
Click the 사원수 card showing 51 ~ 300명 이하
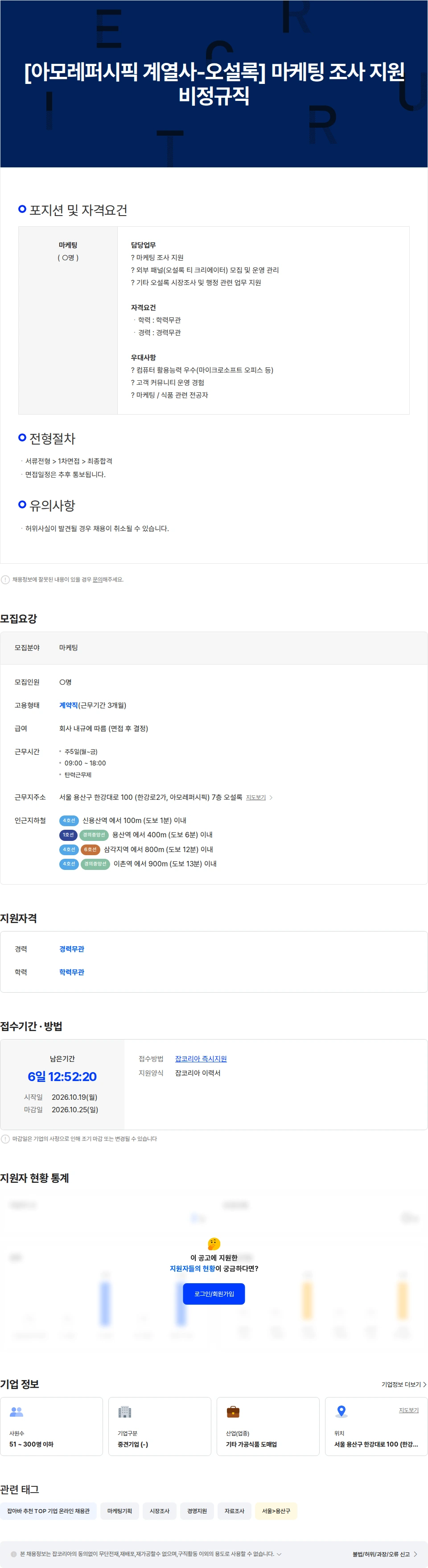(x=52, y=1426)
